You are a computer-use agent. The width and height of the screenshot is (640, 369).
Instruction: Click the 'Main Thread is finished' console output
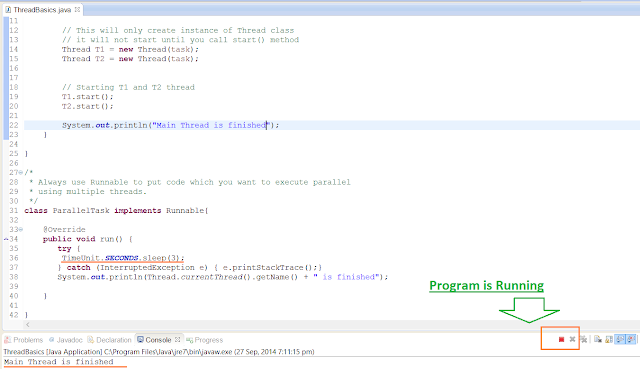(x=59, y=362)
